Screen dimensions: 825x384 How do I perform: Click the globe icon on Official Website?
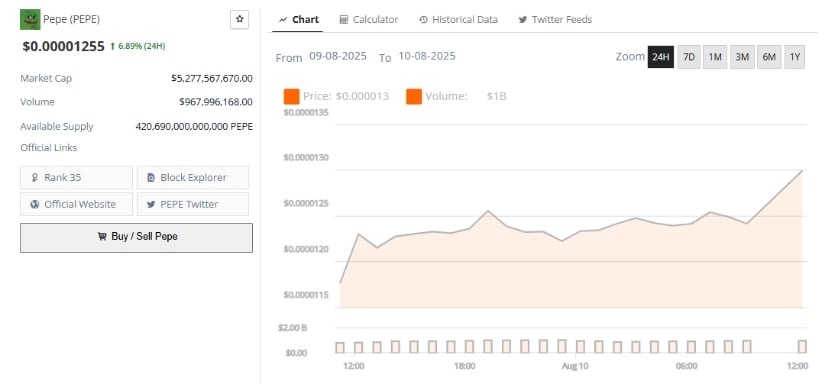pos(35,204)
